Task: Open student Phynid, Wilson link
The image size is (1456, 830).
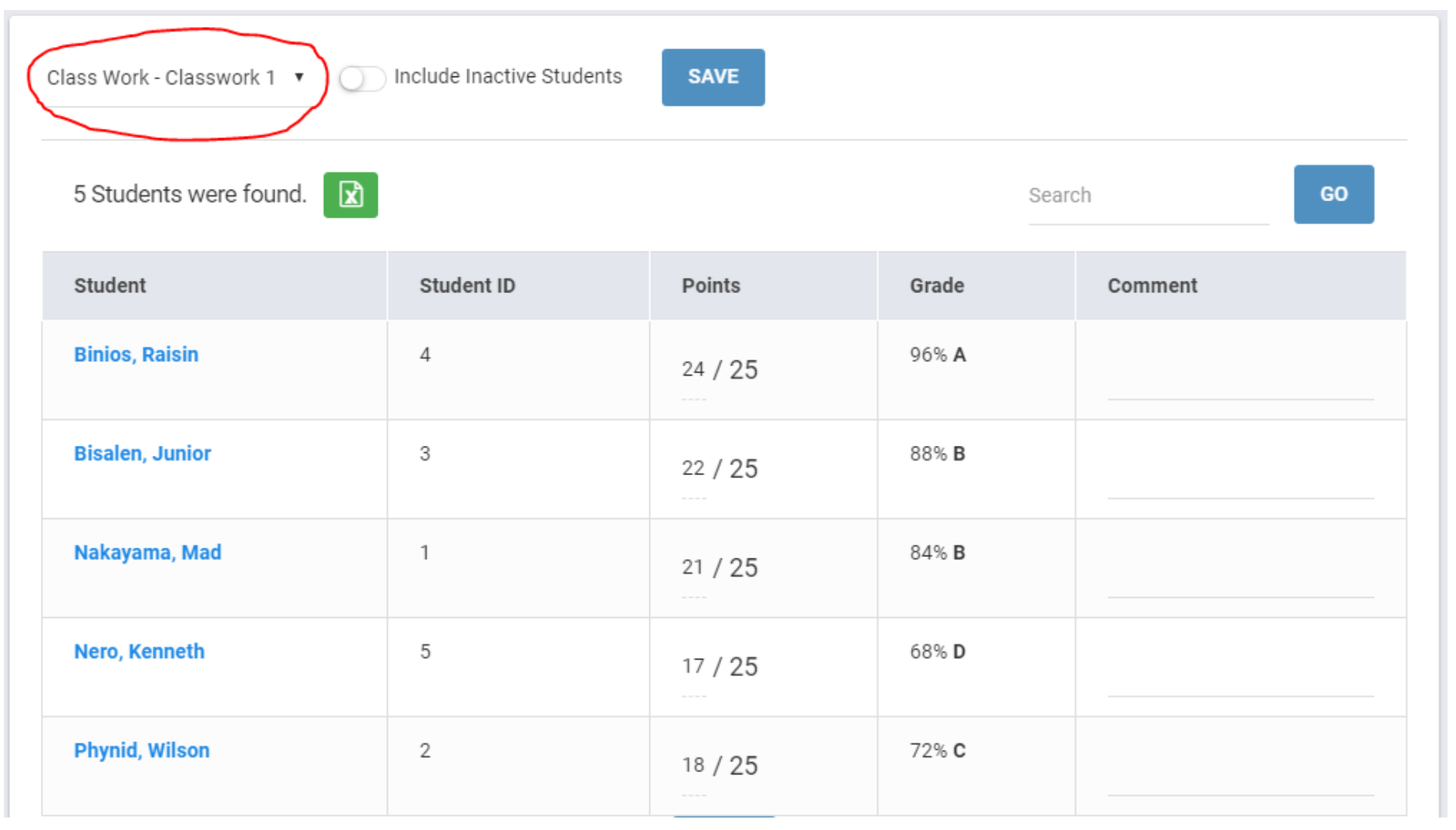Action: [x=141, y=751]
